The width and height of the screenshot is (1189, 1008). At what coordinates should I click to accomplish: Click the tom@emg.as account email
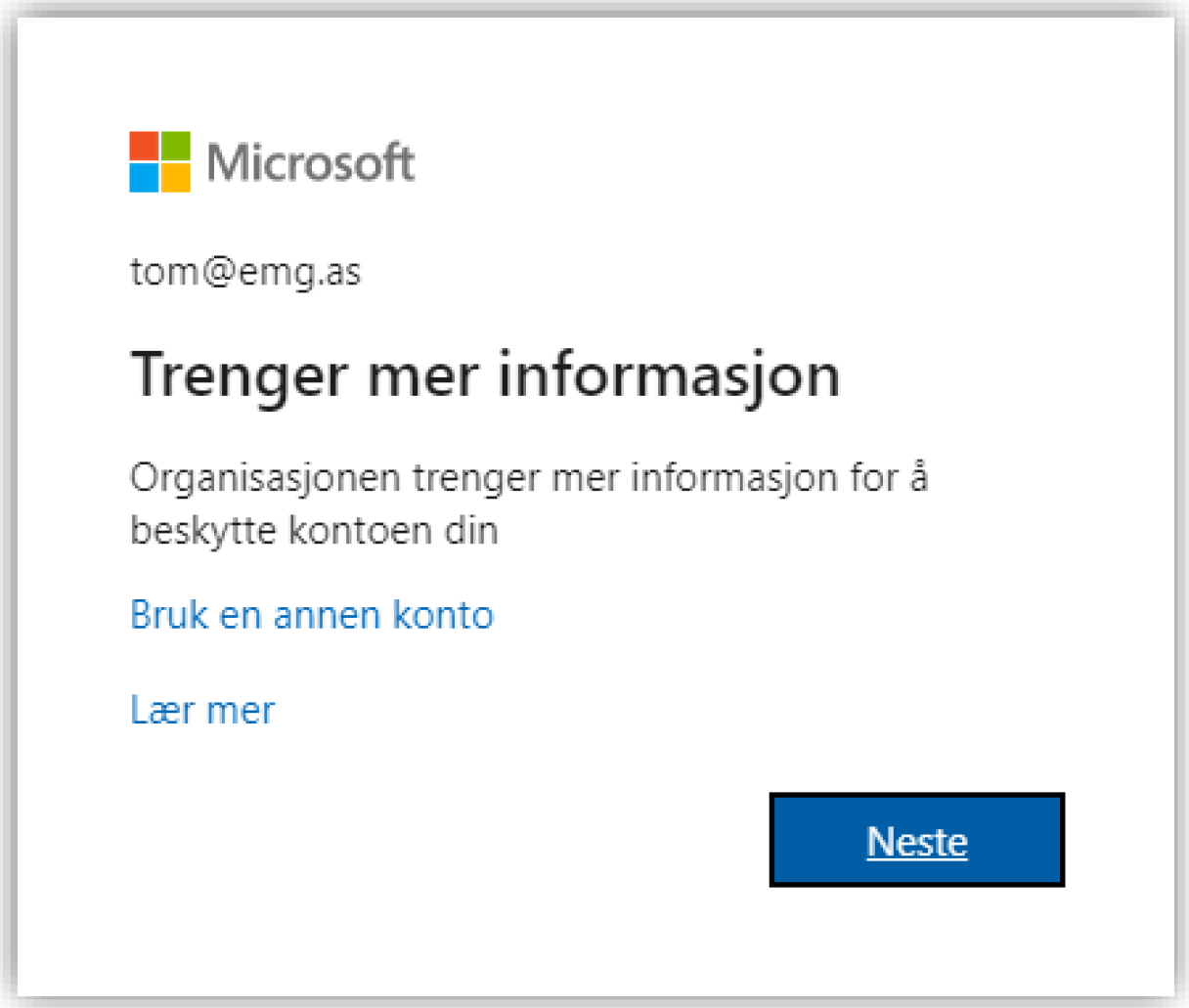[x=245, y=272]
